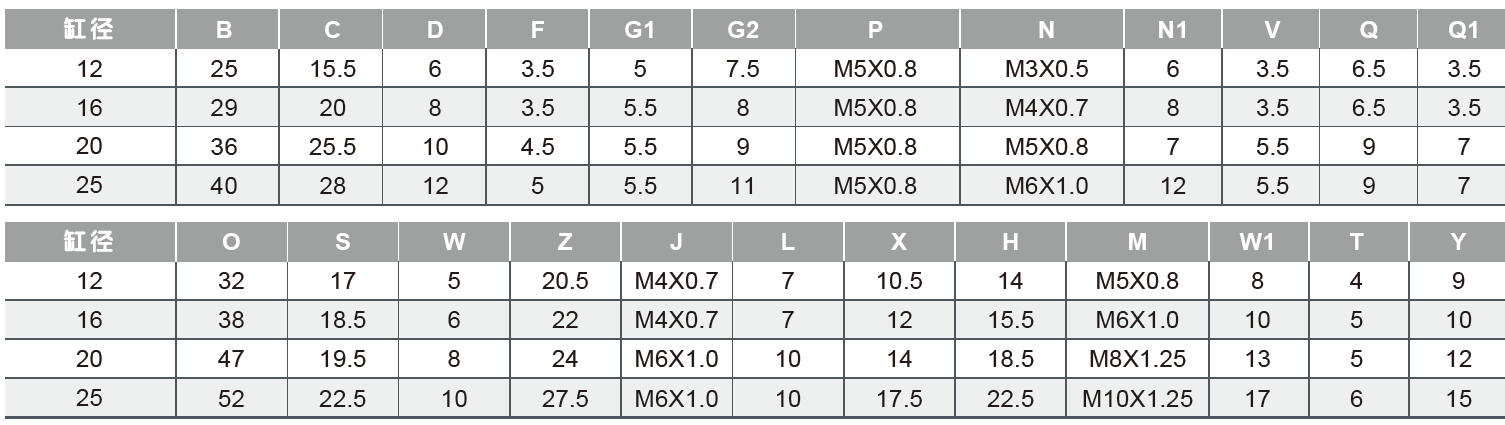Select the 20.5 cell in column Z
The width and height of the screenshot is (1505, 425).
pyautogui.click(x=565, y=281)
